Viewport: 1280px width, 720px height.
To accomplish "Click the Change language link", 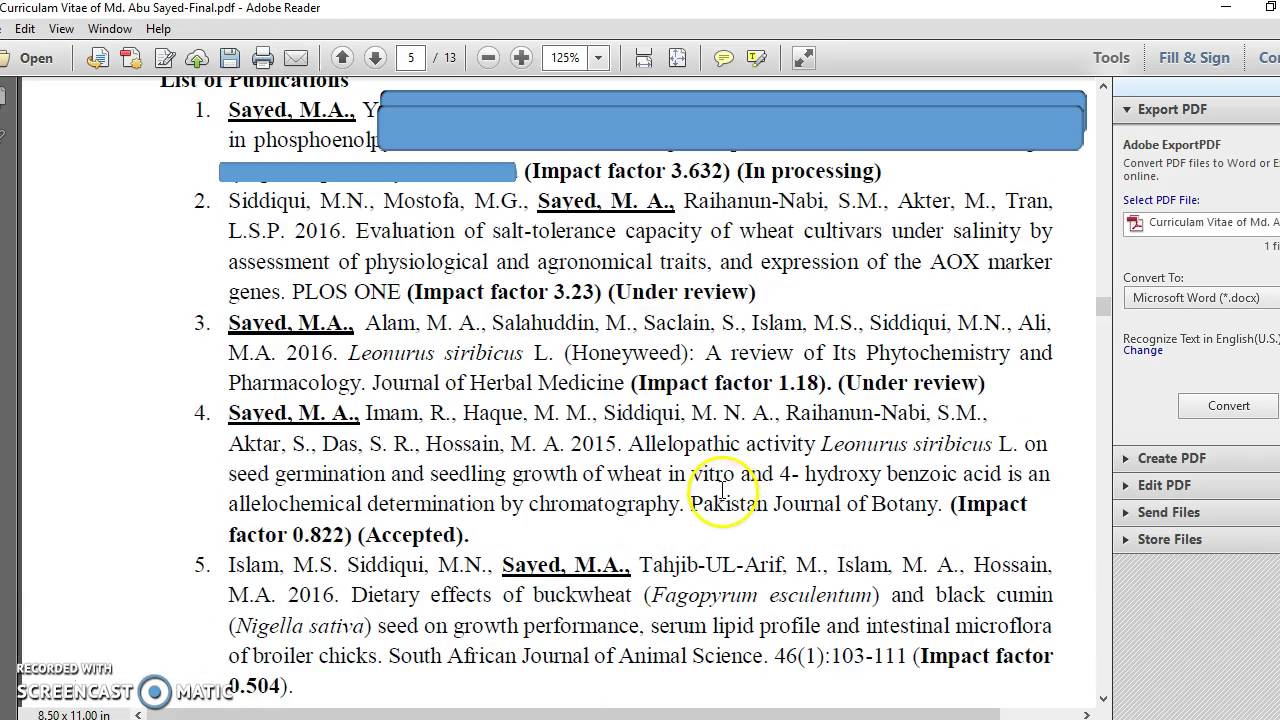I will (1143, 351).
